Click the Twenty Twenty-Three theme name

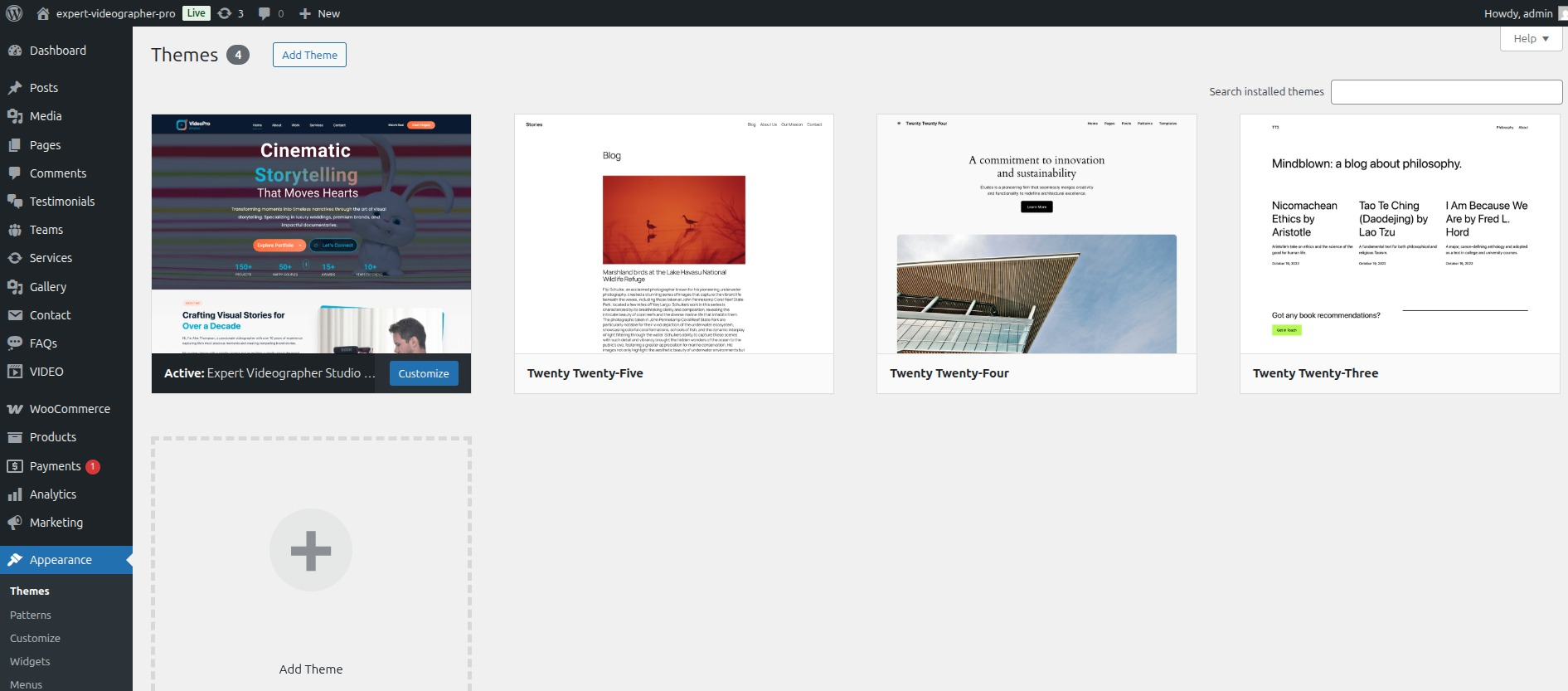(1315, 373)
